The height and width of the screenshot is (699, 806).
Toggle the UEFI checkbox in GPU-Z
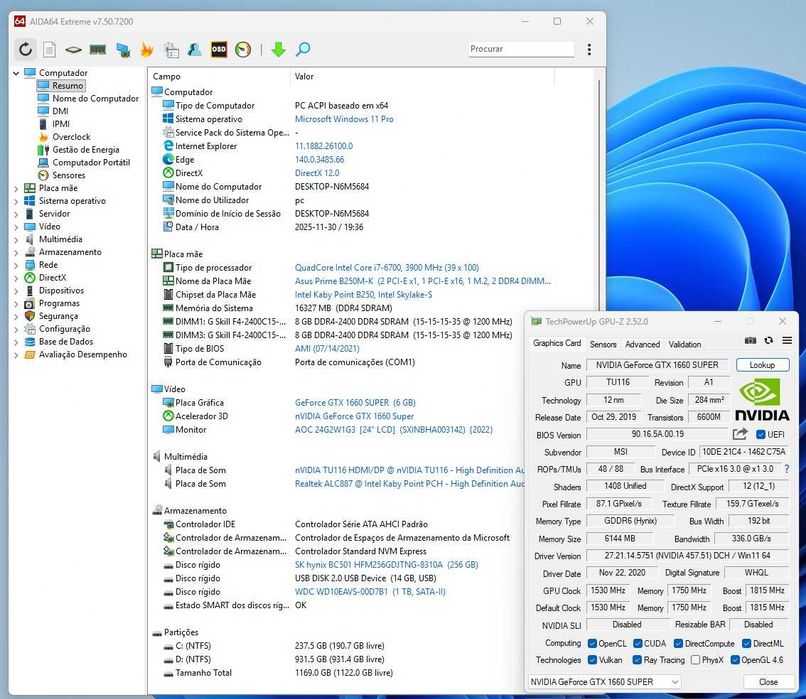tap(761, 434)
